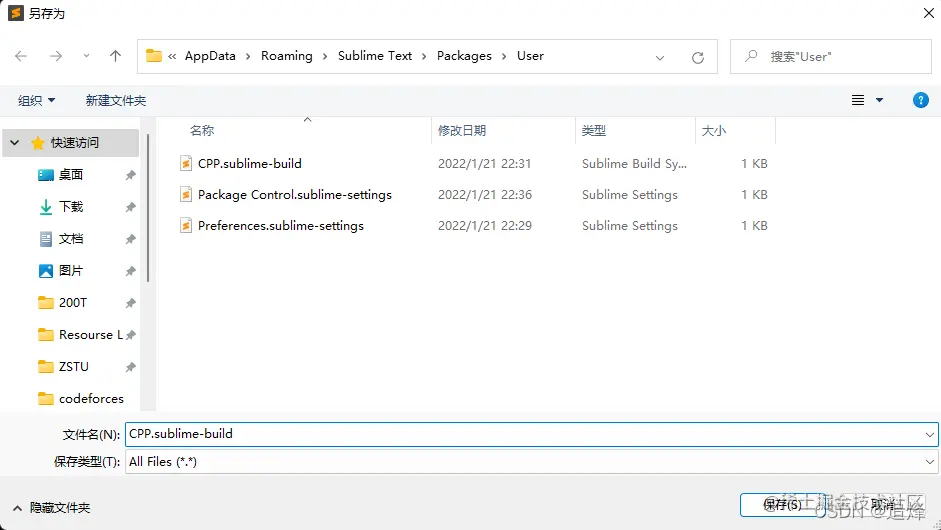Click the CPP.sublime-build file icon
Image resolution: width=941 pixels, height=530 pixels.
186,163
